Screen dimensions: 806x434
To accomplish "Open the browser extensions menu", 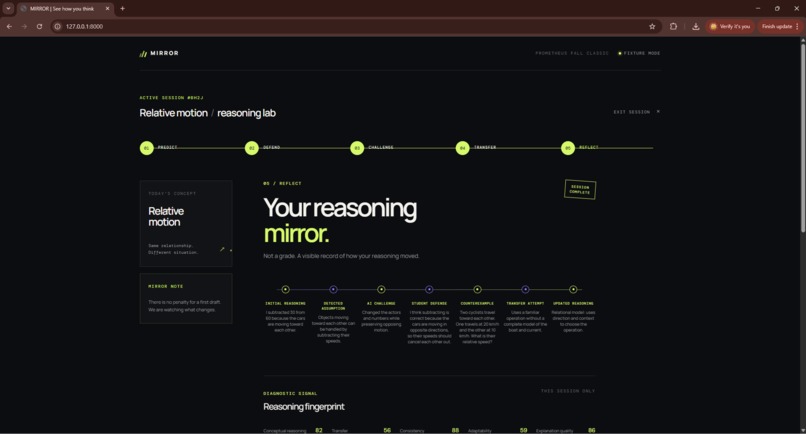I will click(673, 26).
